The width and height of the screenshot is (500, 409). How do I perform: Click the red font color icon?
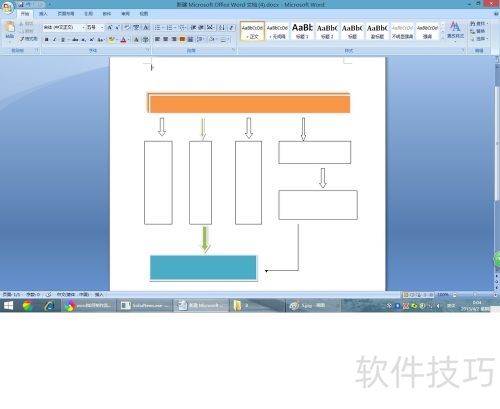123,40
